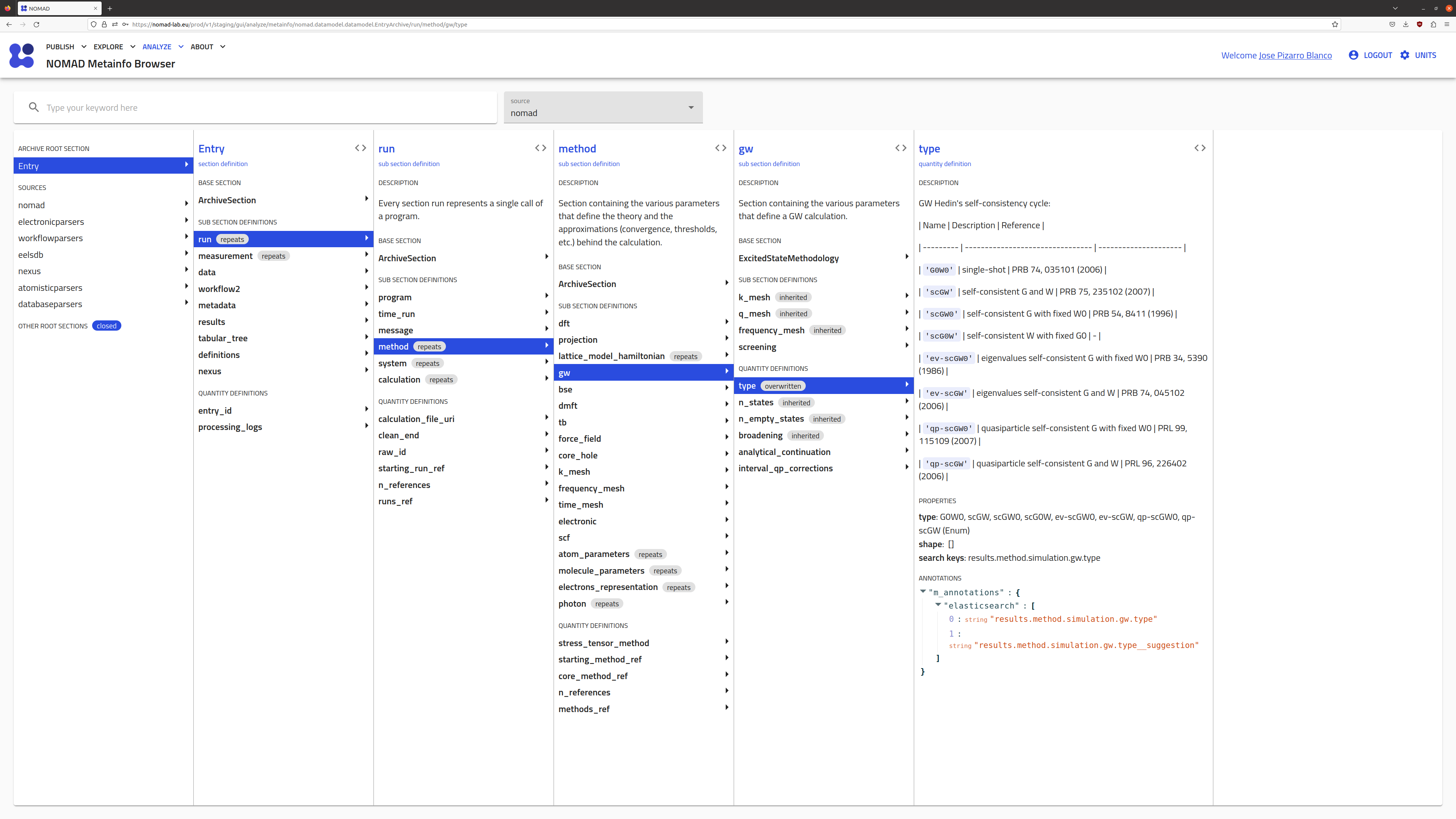Open electrons_representation sub section
Viewport: 1456px width, 819px height.
[644, 587]
